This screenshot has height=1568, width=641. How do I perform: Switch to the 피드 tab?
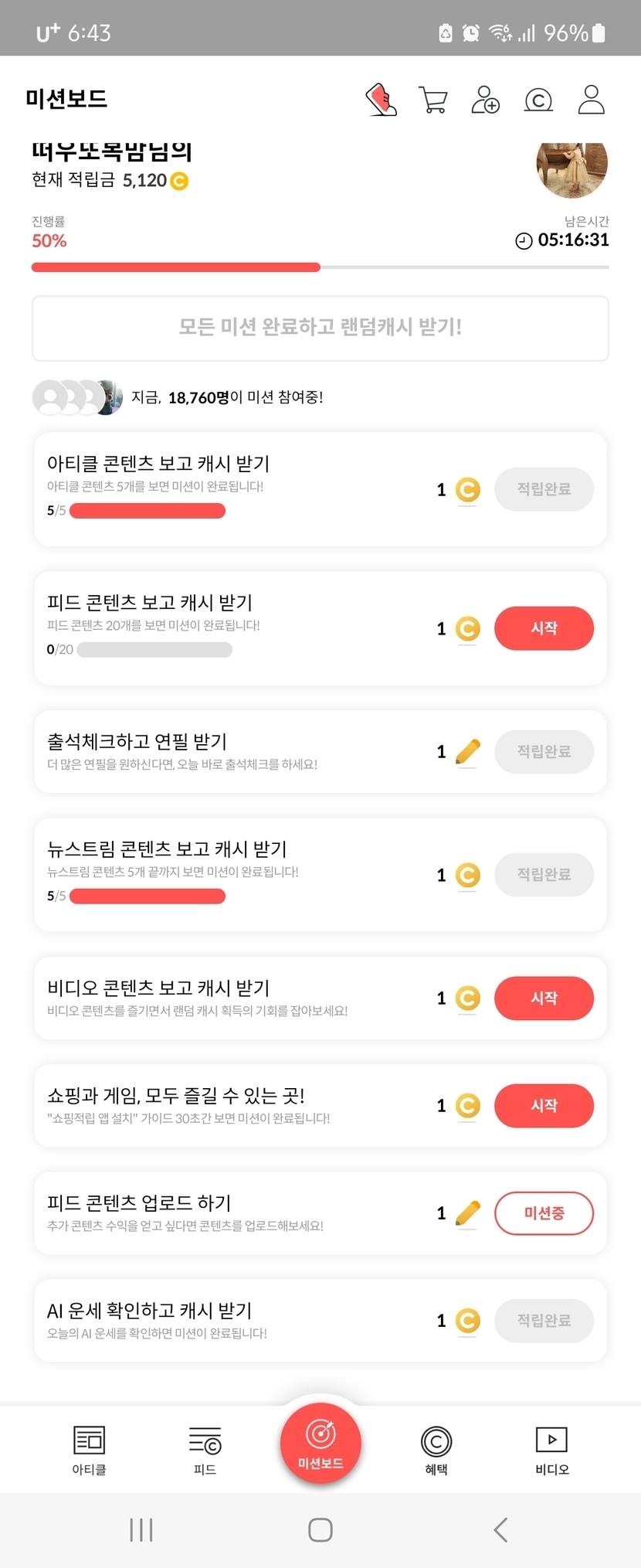coord(205,1450)
